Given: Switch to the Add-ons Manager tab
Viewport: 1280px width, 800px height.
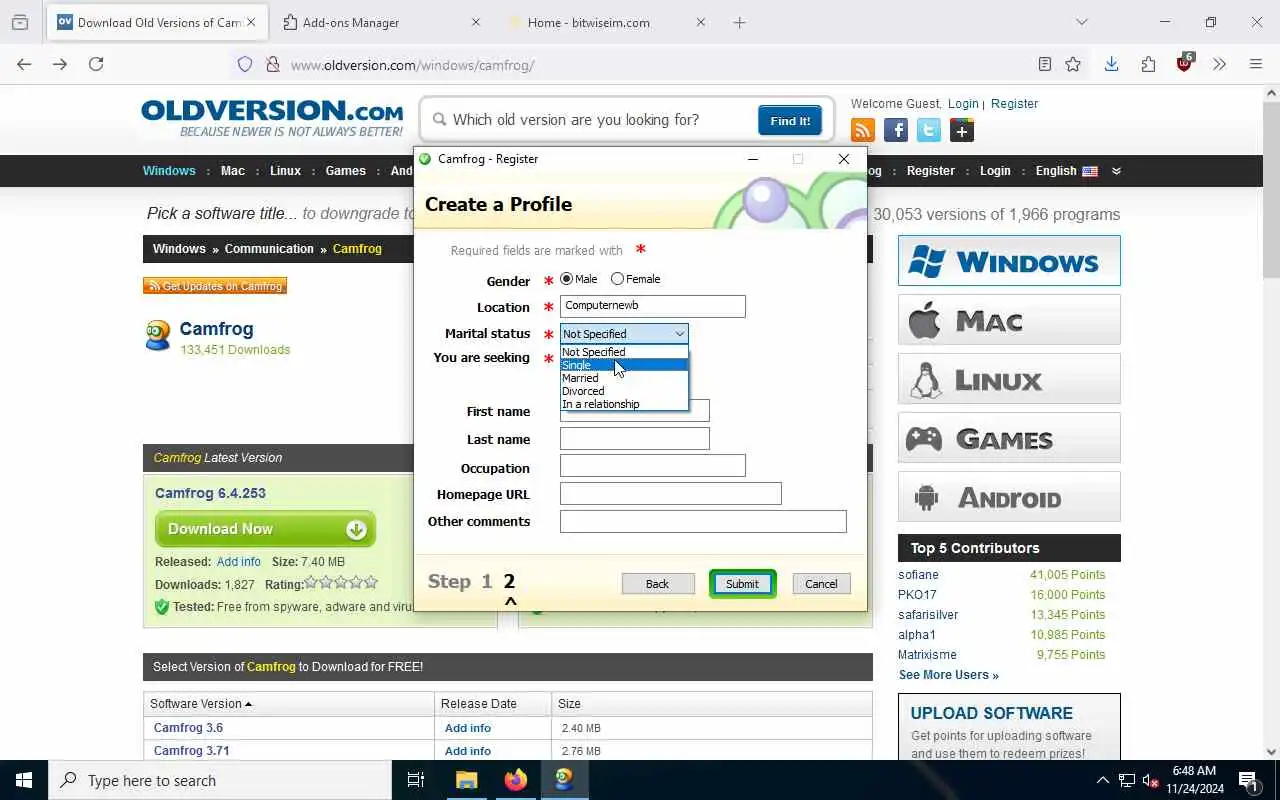Looking at the screenshot, I should 382,22.
